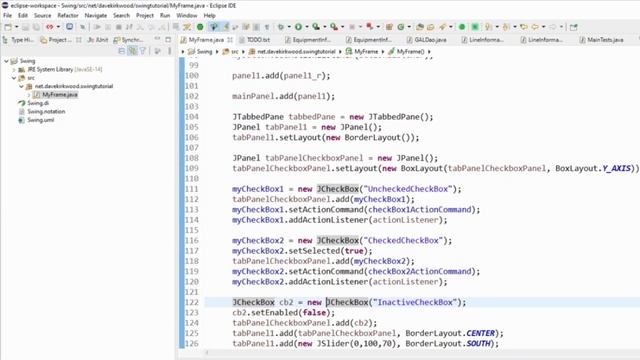This screenshot has height=360, width=640.
Task: Click the Search flashlight toolbar icon
Action: pyautogui.click(x=442, y=27)
